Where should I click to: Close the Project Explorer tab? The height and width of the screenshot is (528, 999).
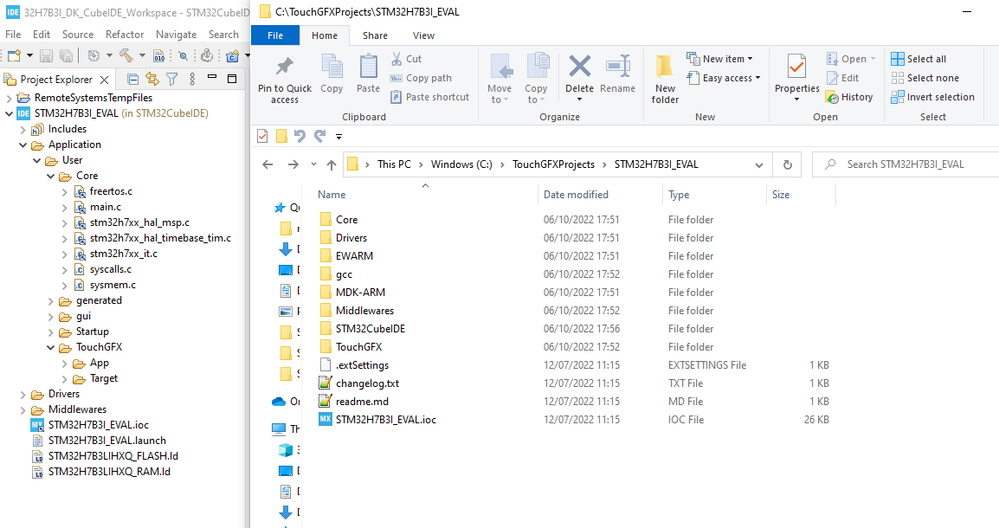(104, 80)
